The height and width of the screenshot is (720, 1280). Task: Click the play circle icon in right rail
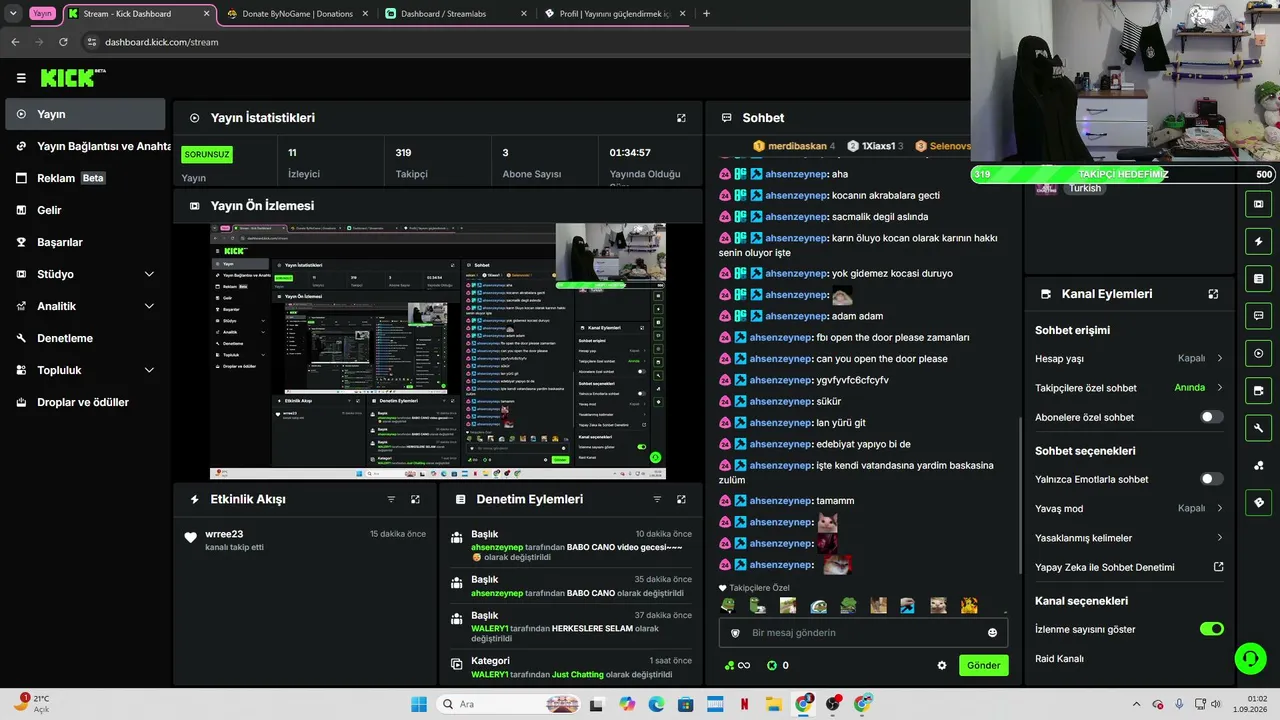coord(1258,353)
